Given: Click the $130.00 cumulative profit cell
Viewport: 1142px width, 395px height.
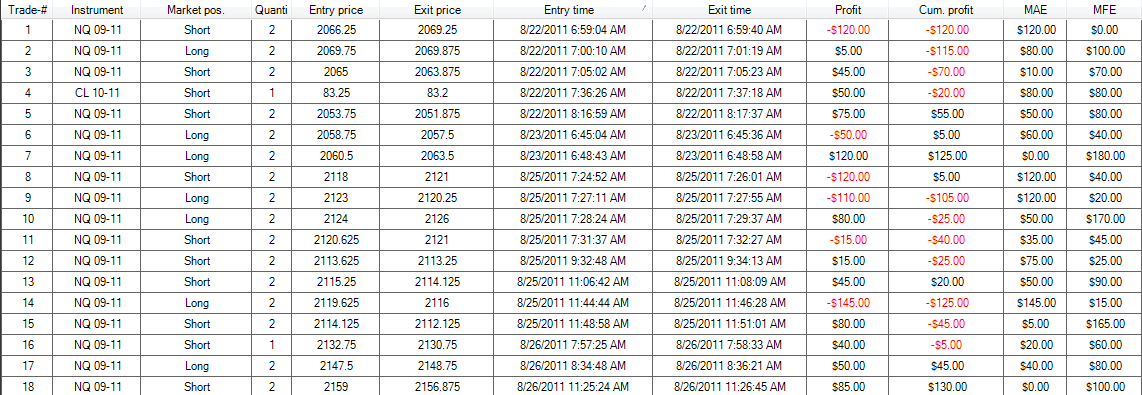Looking at the screenshot, I should tap(947, 386).
